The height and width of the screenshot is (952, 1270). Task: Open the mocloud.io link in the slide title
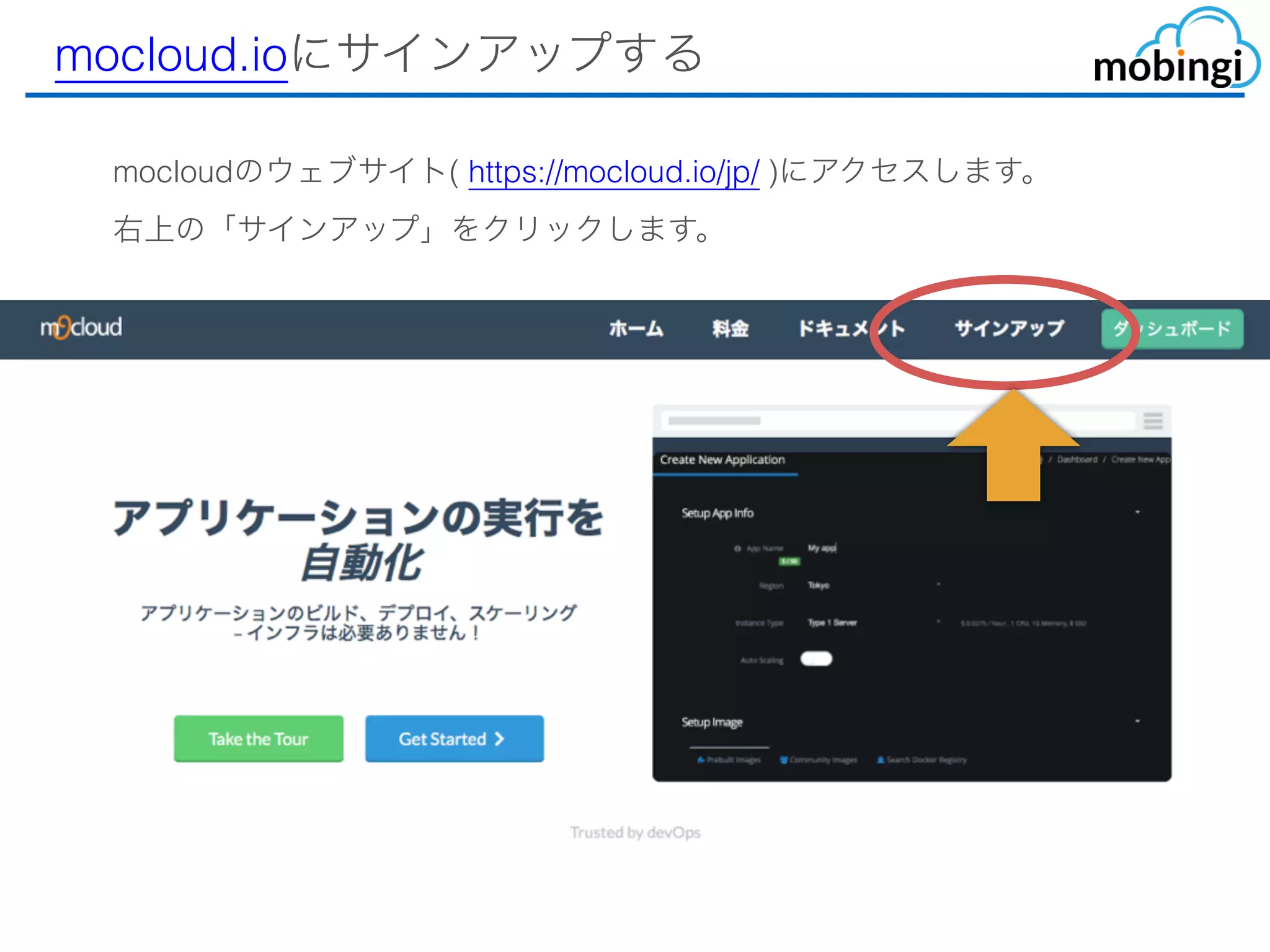coord(171,55)
